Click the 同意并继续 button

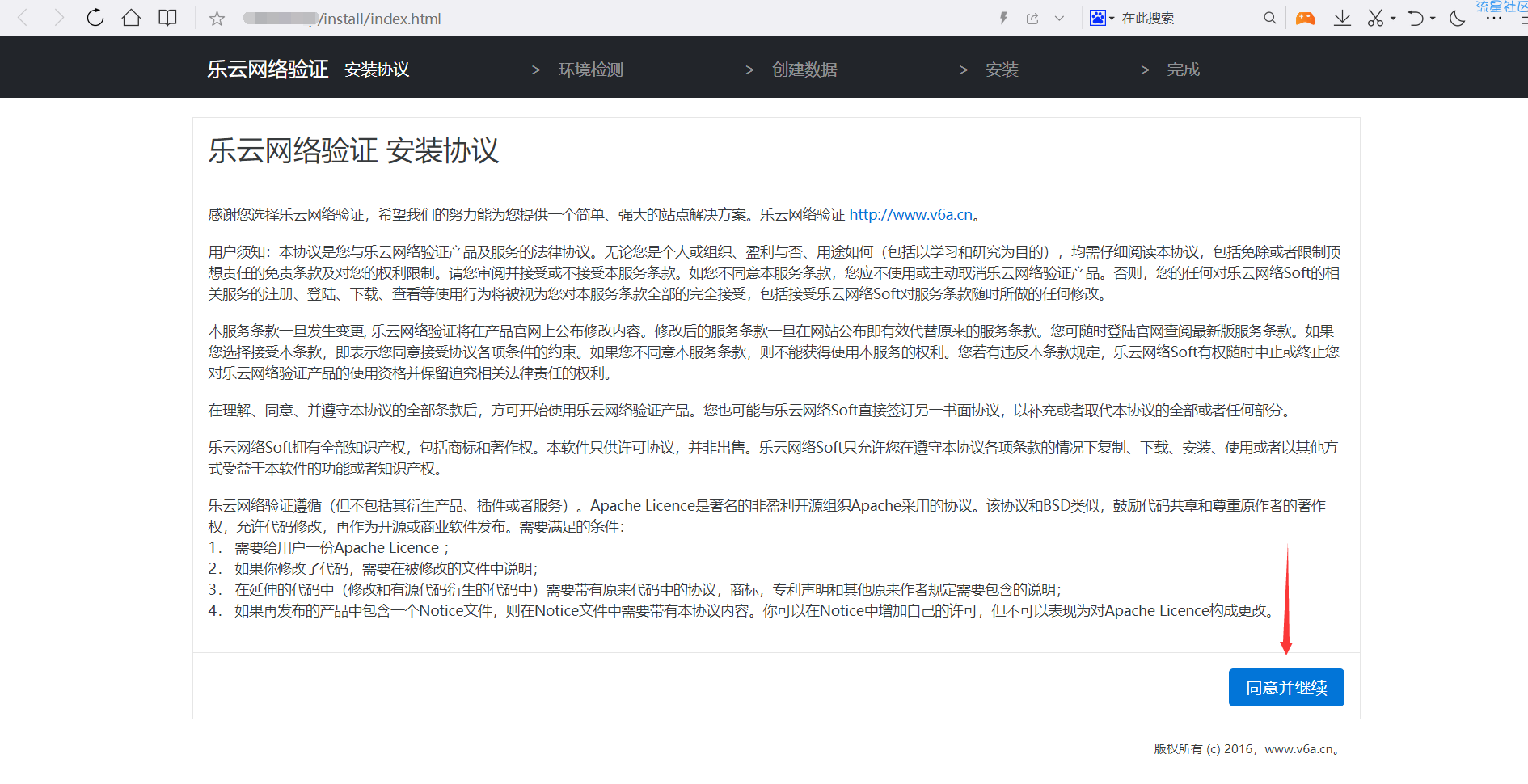(x=1286, y=688)
